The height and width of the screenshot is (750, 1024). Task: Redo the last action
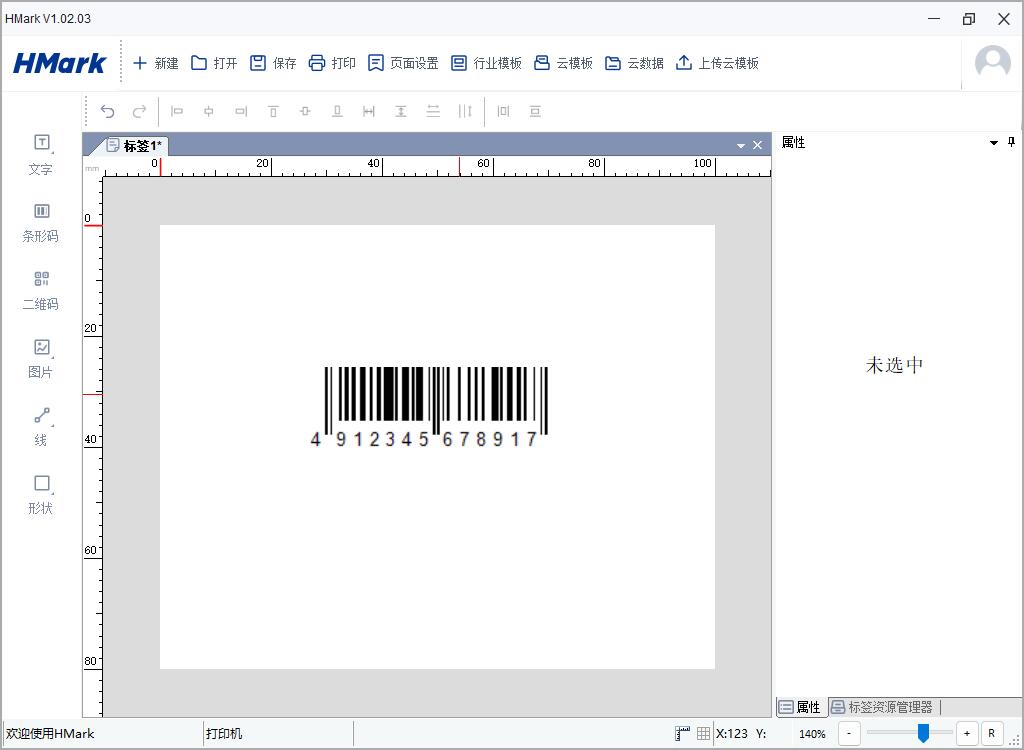tap(139, 111)
